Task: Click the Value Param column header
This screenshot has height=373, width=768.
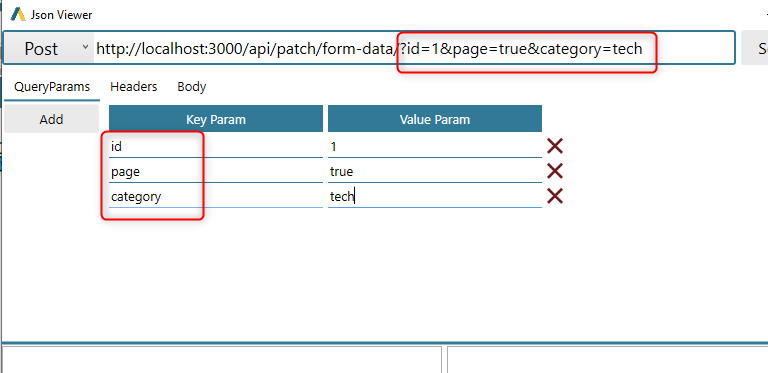Action: click(435, 119)
